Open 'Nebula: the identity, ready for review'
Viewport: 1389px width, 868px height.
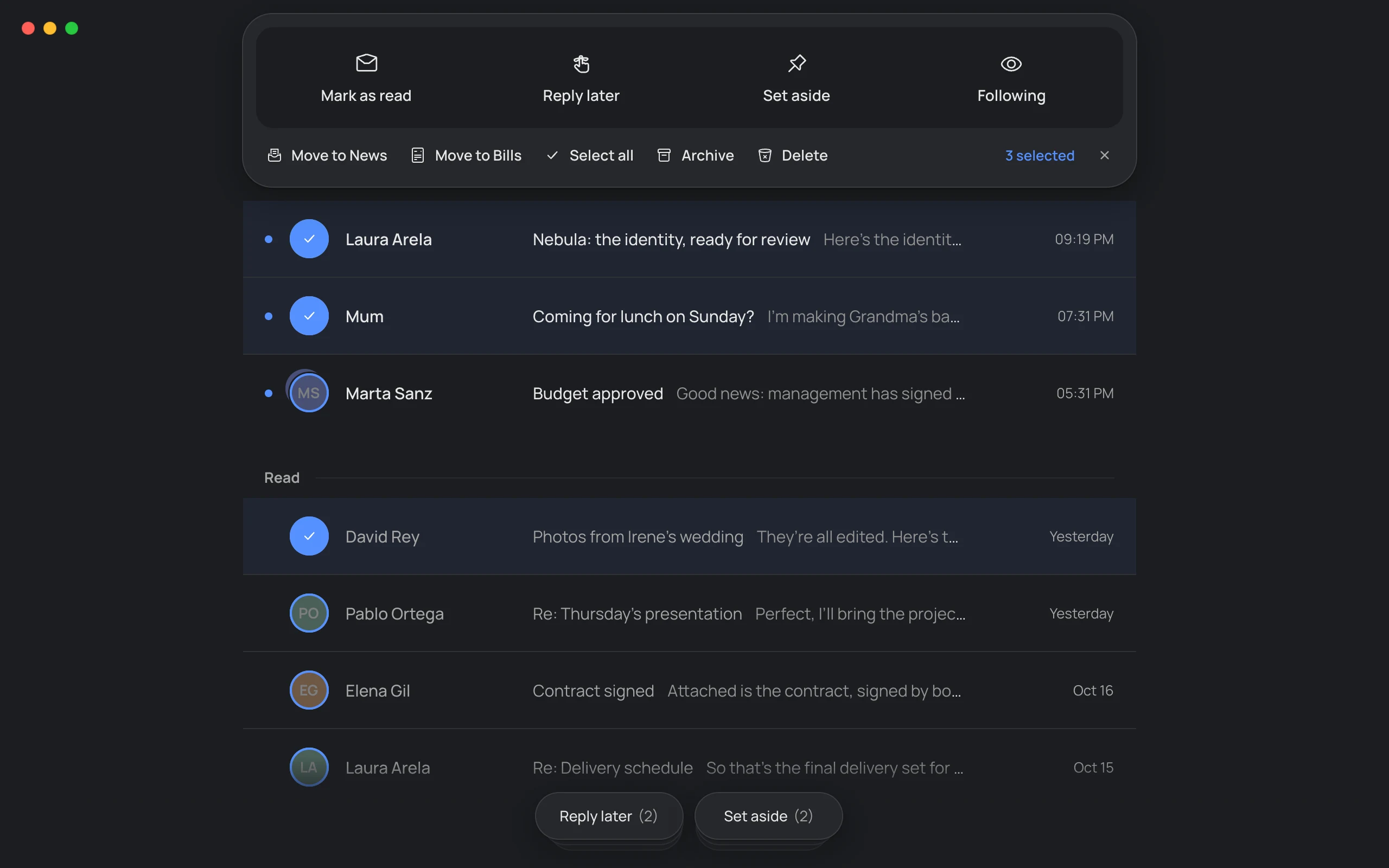click(671, 239)
